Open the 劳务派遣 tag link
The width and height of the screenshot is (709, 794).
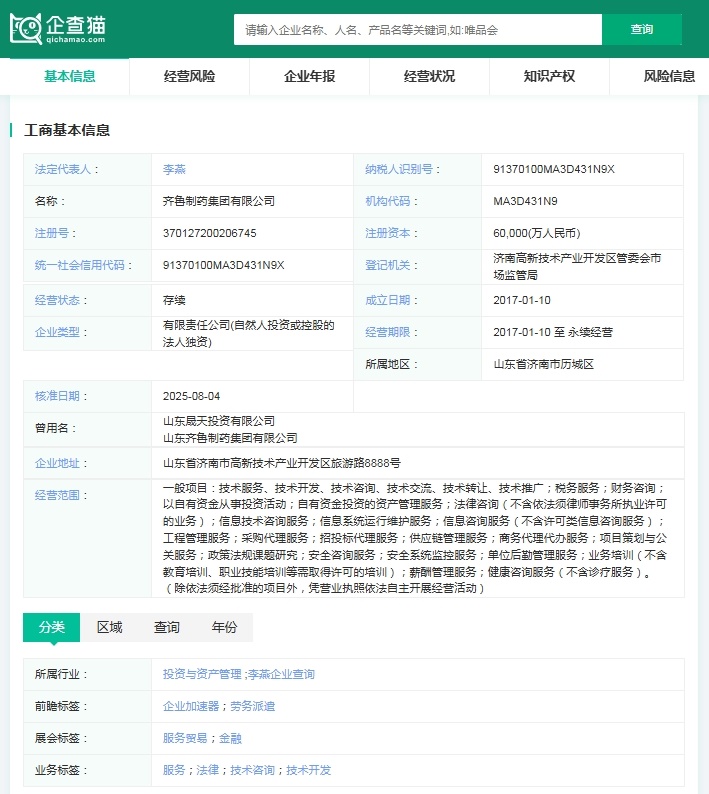253,706
